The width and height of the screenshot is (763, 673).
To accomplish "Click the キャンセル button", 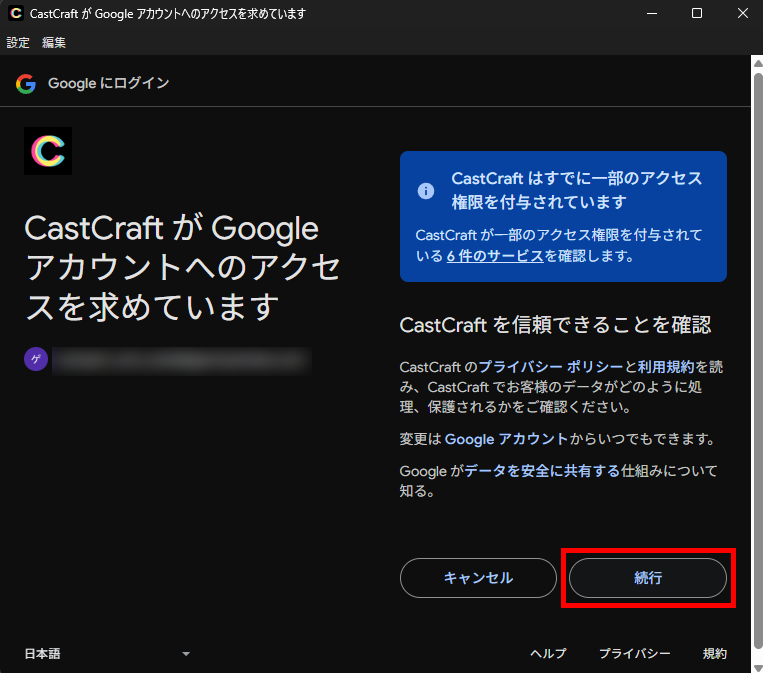I will pyautogui.click(x=478, y=578).
